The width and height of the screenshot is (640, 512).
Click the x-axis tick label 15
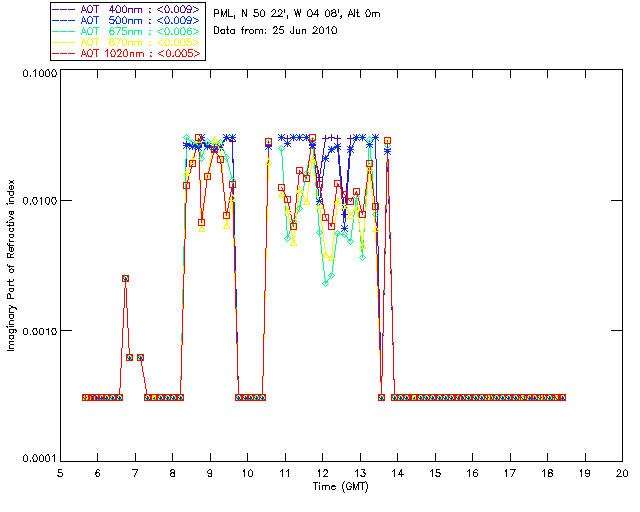point(436,474)
